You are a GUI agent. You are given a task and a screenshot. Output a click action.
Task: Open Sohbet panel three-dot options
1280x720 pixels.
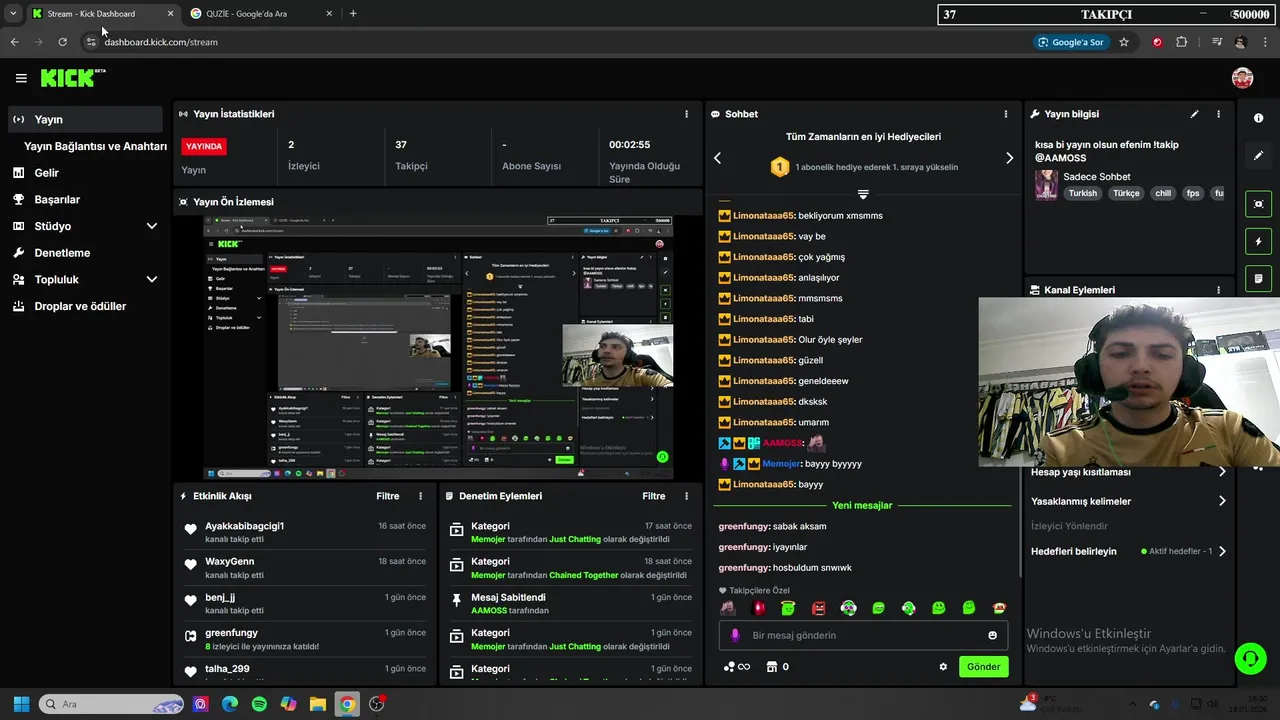(1006, 114)
